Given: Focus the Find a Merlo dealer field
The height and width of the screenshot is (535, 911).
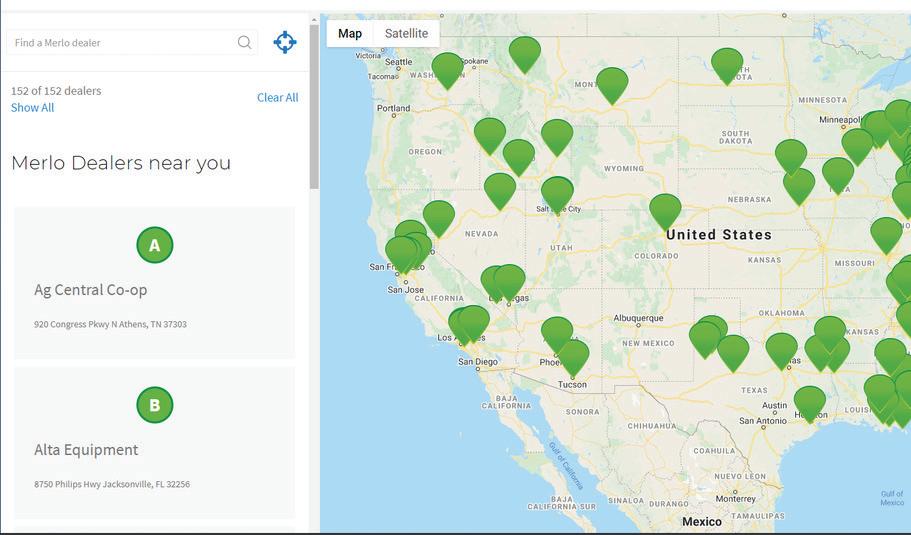Looking at the screenshot, I should coord(132,42).
